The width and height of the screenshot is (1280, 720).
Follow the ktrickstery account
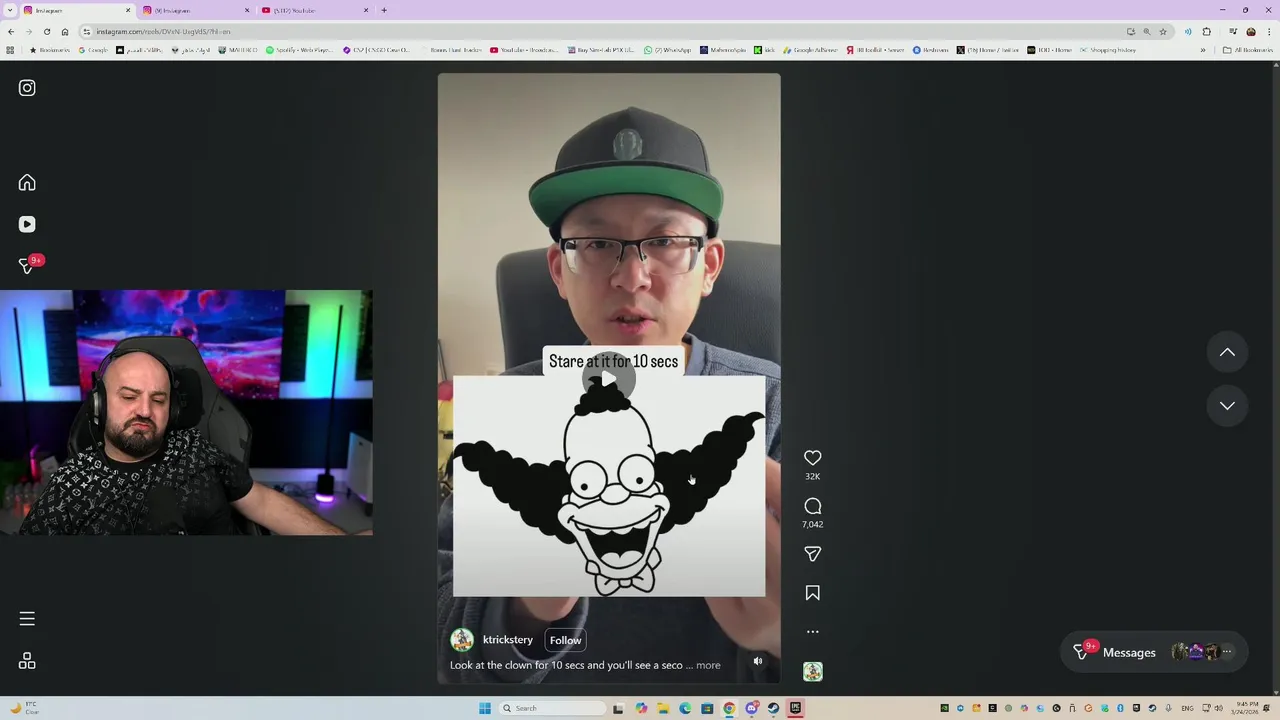[565, 640]
